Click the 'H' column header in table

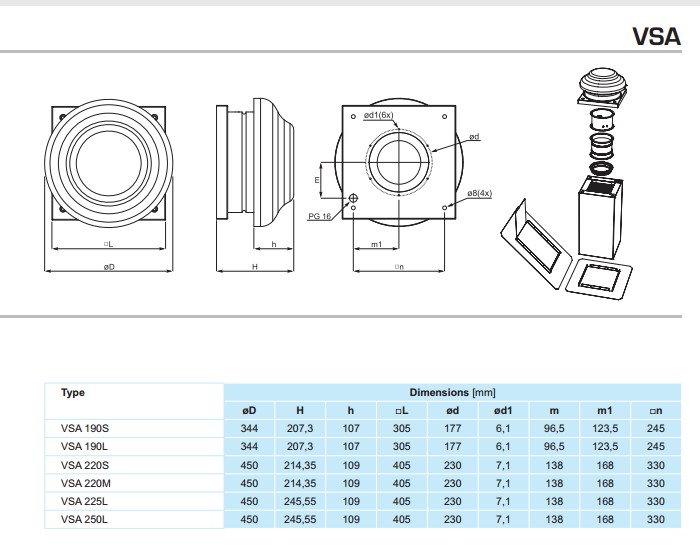coord(300,410)
